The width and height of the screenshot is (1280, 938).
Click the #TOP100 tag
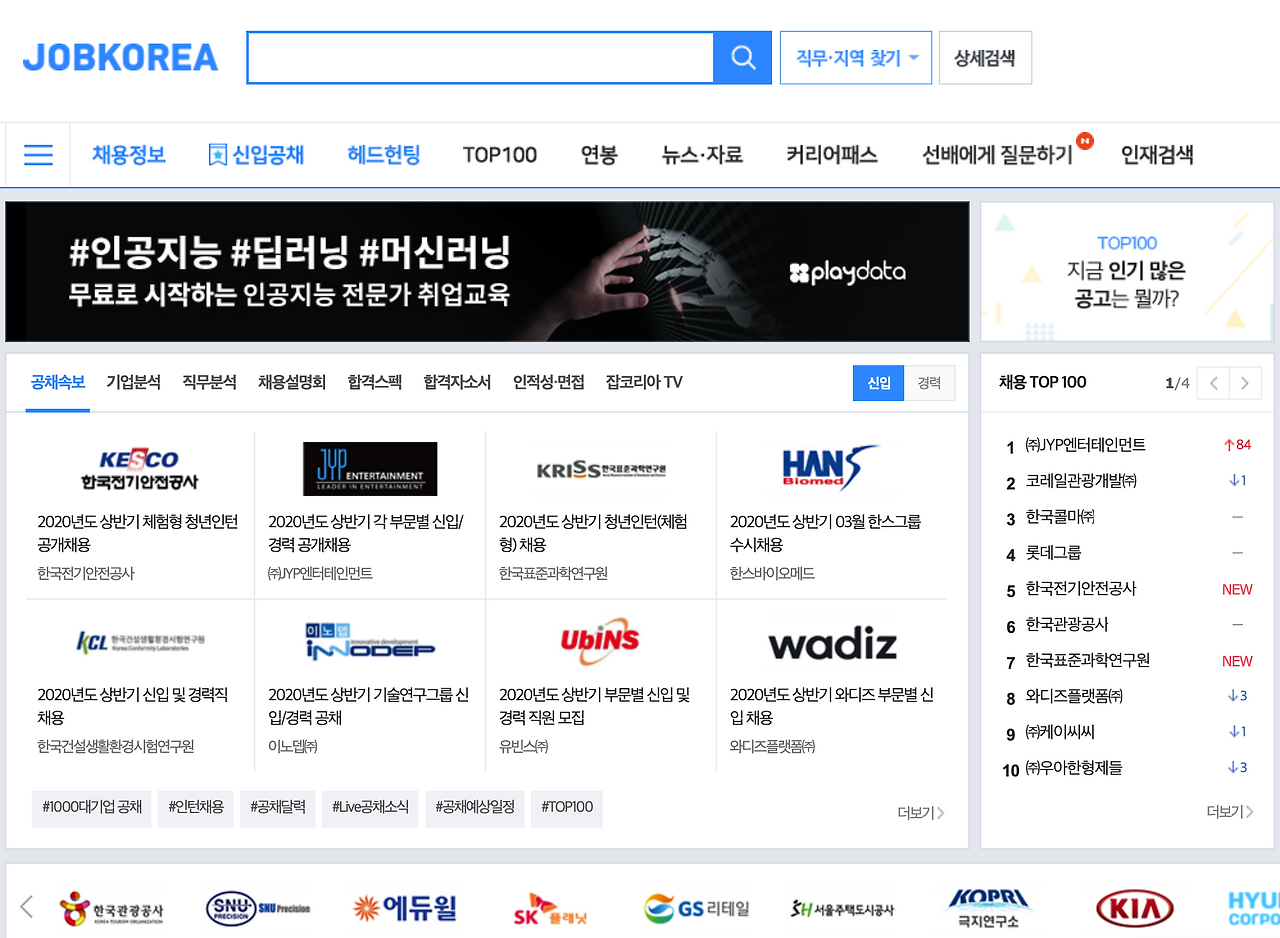pyautogui.click(x=567, y=808)
